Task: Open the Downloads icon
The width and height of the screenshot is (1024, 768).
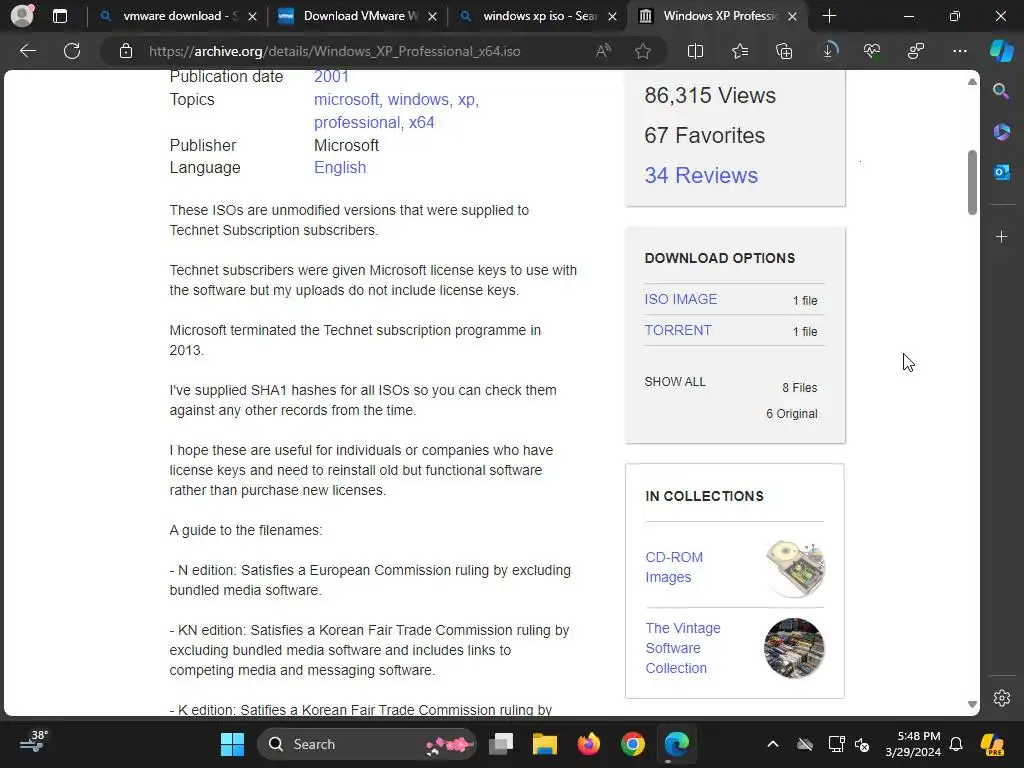Action: (828, 51)
